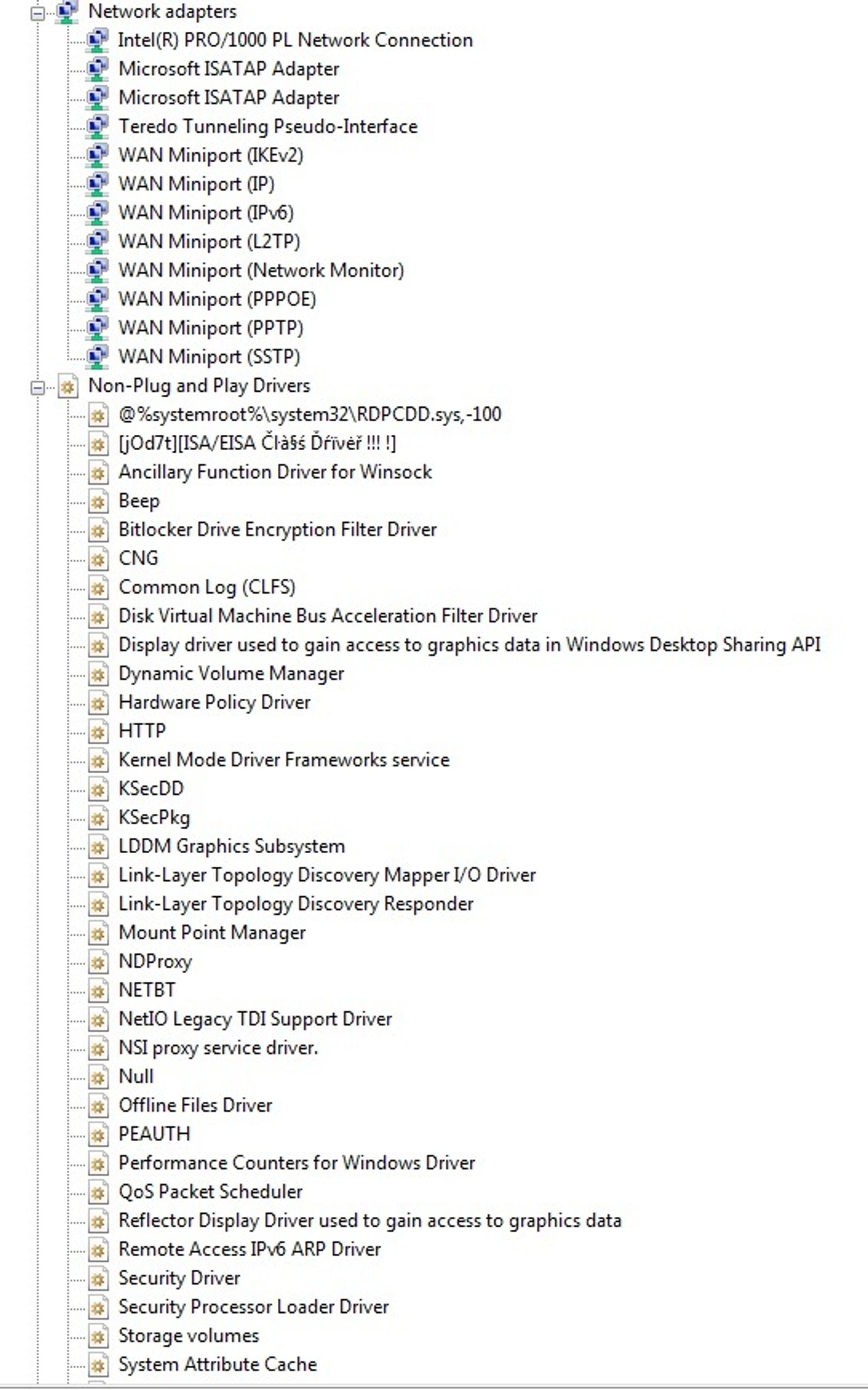
Task: Click the Network adapters category icon
Action: tap(67, 12)
